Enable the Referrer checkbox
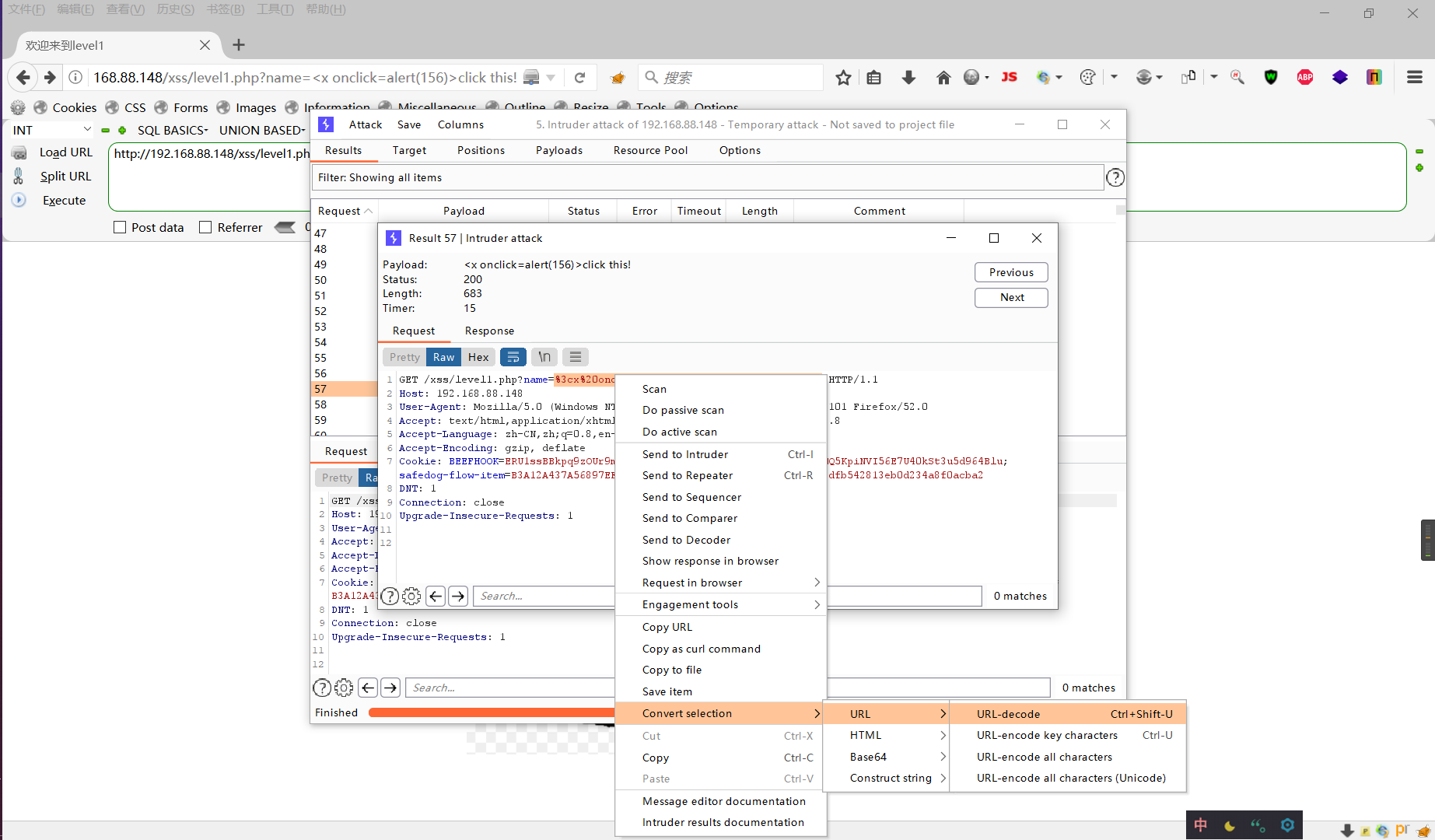The image size is (1435, 840). (x=205, y=227)
